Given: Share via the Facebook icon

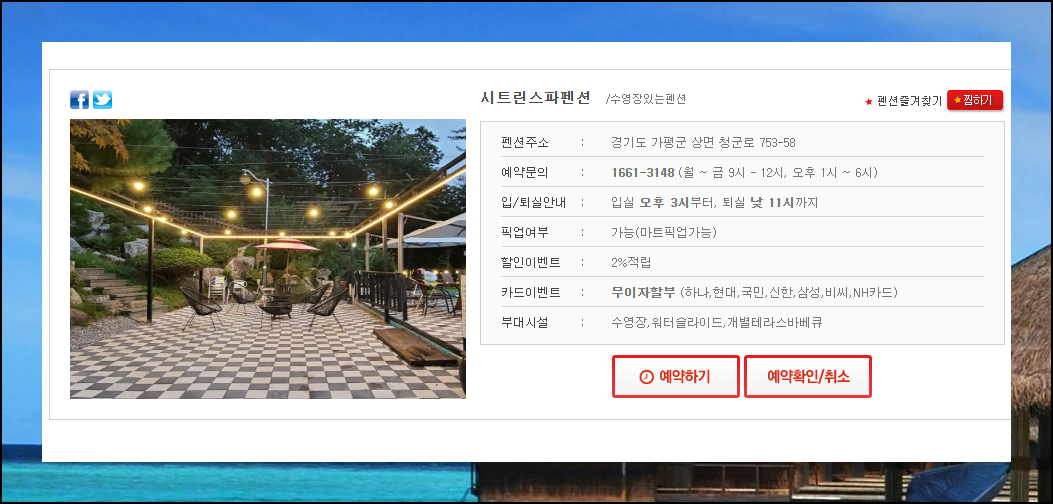Looking at the screenshot, I should (x=79, y=99).
